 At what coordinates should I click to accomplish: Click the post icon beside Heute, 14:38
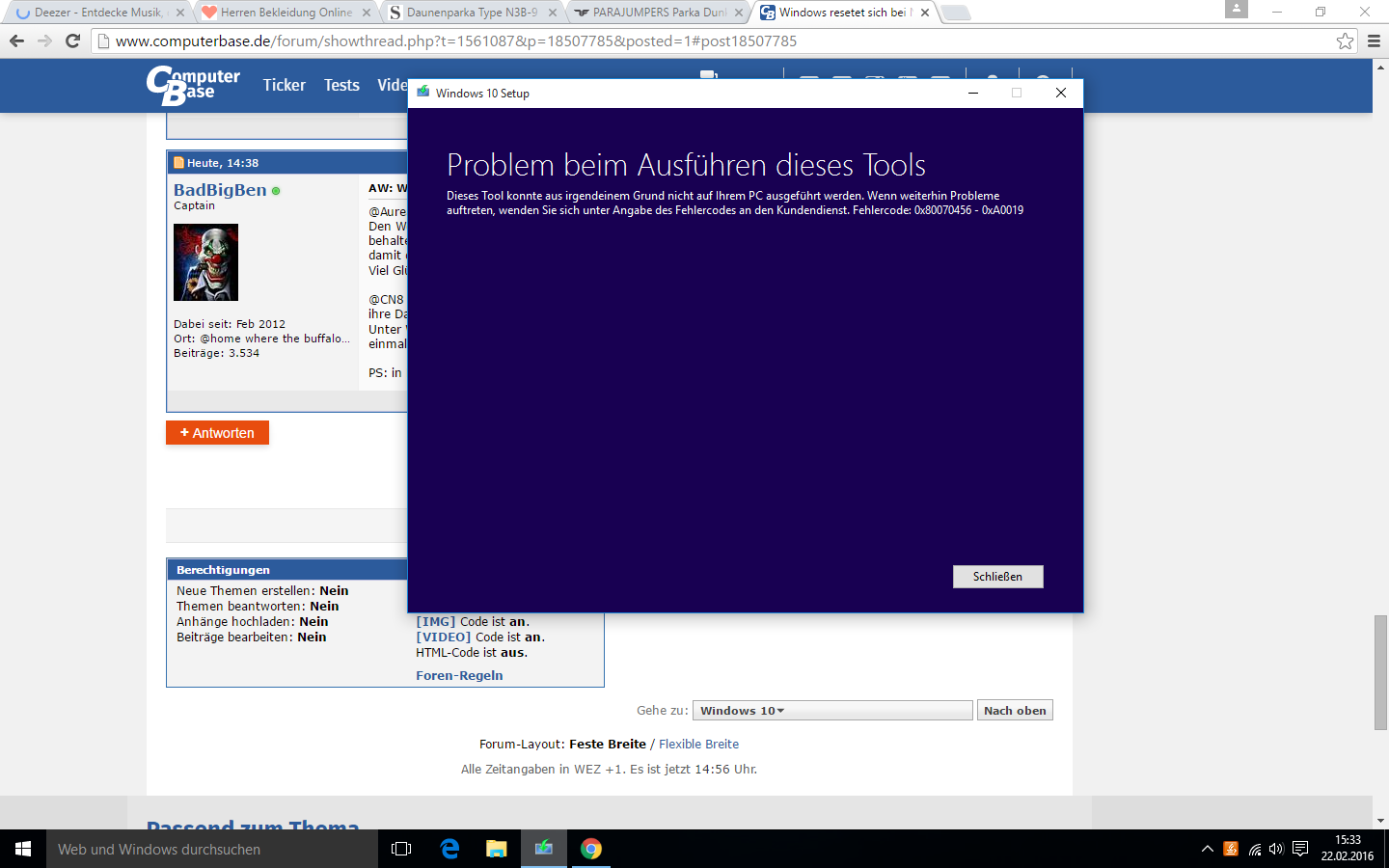[178, 163]
